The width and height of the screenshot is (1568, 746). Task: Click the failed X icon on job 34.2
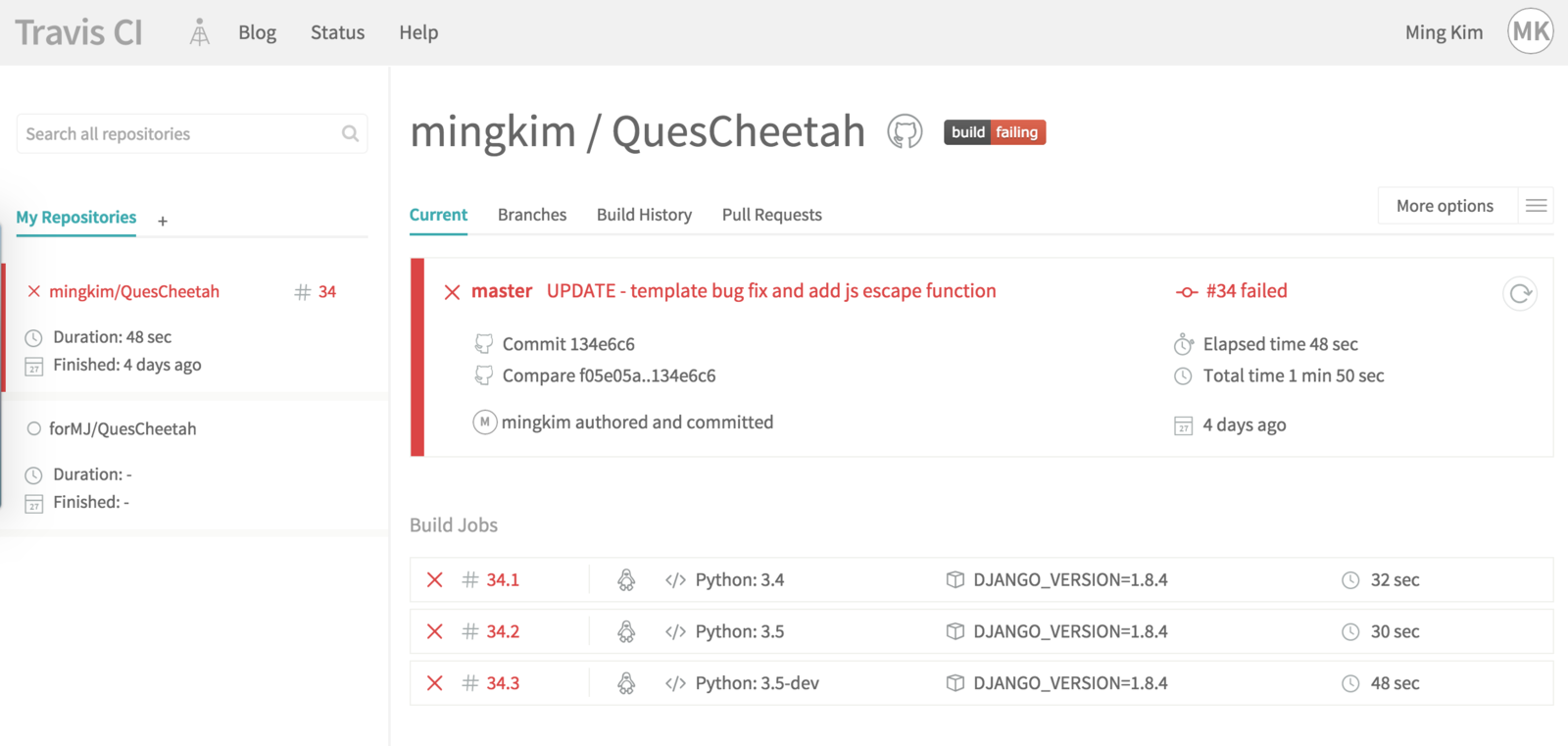click(x=435, y=632)
